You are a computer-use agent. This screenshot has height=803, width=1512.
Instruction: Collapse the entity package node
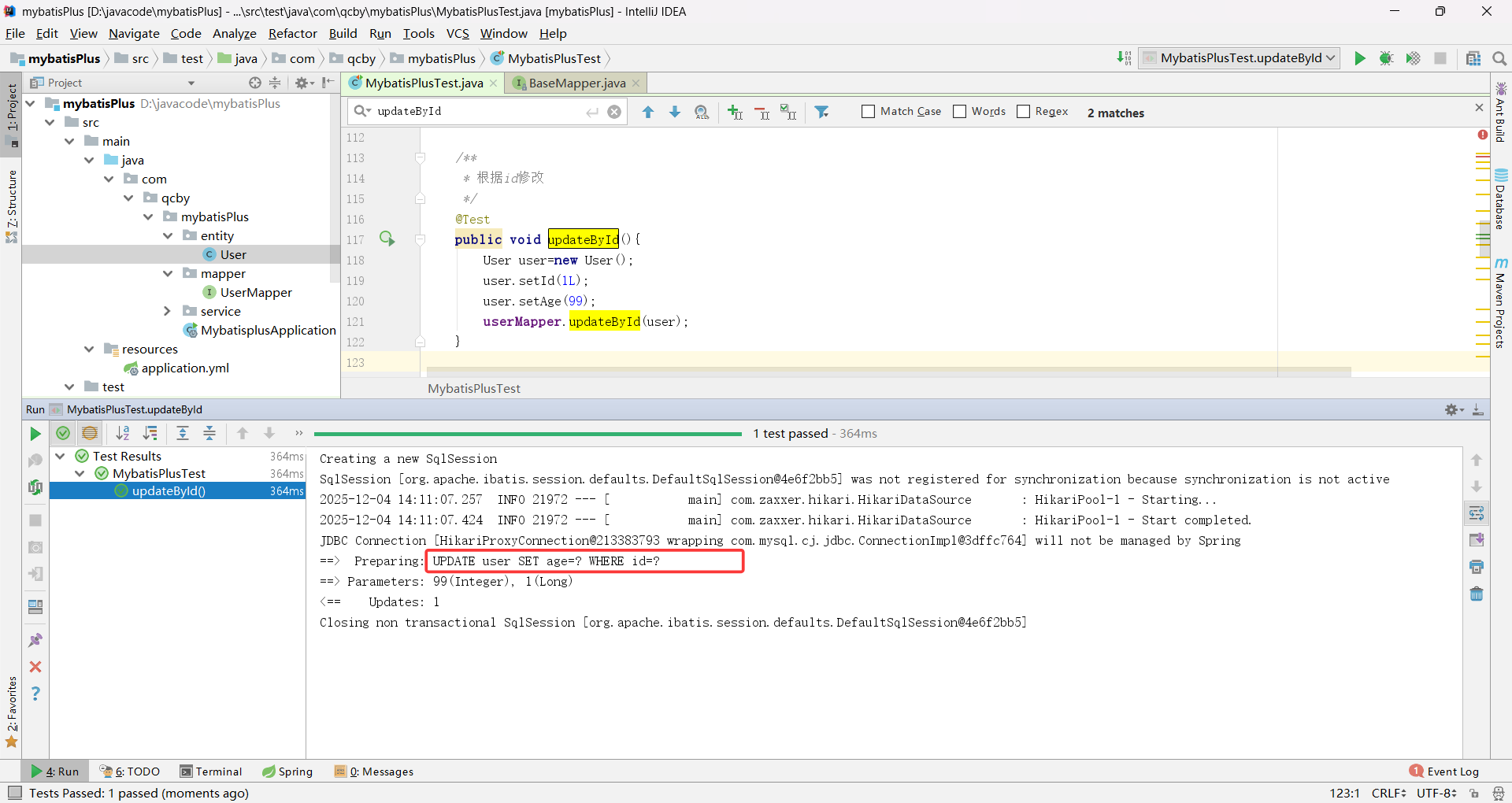[168, 235]
